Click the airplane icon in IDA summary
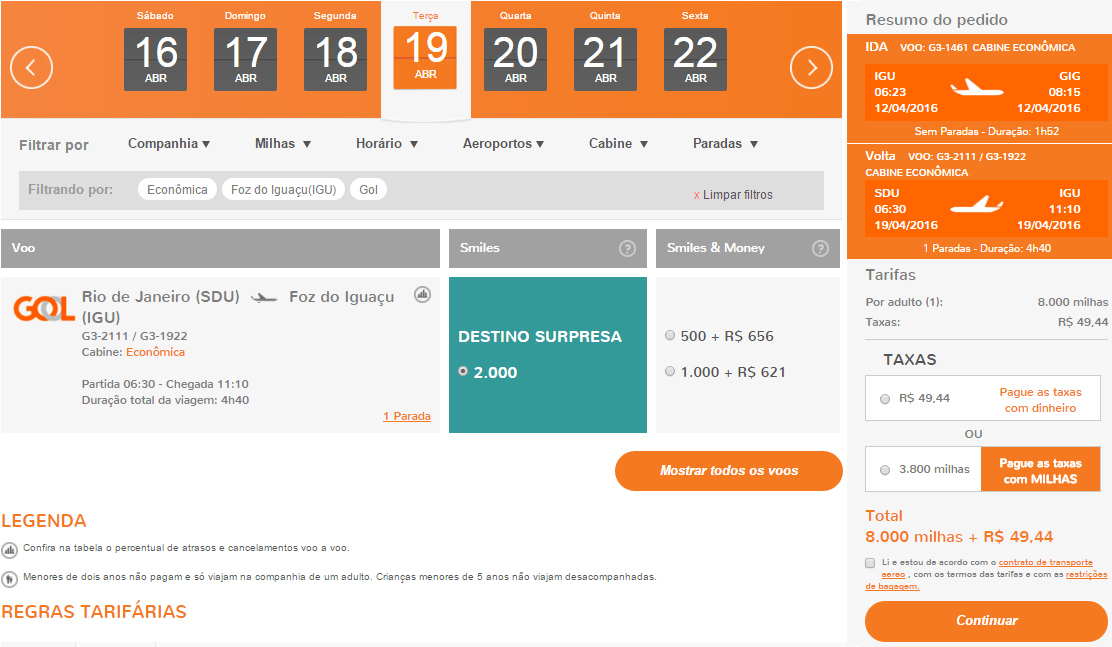Viewport: 1112px width, 647px height. pyautogui.click(x=977, y=89)
